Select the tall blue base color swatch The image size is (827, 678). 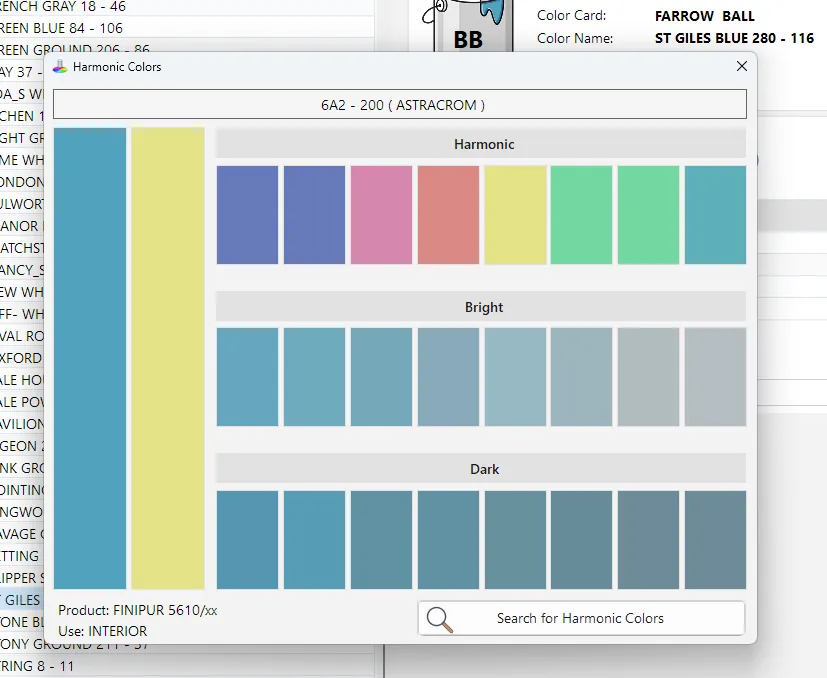click(x=90, y=358)
